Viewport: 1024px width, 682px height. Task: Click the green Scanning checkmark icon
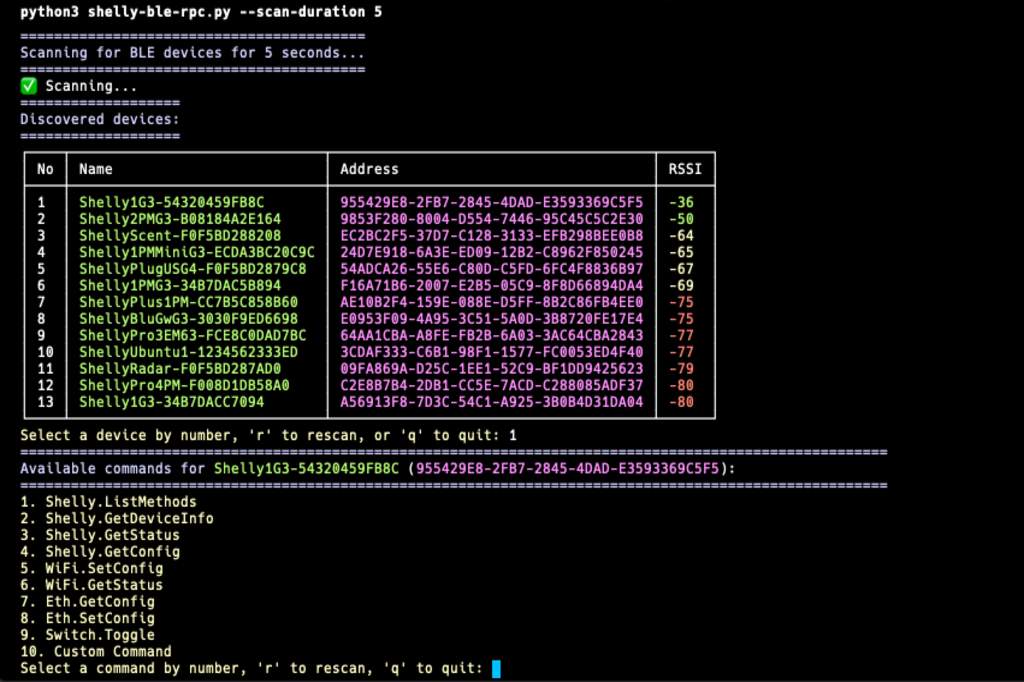tap(28, 86)
